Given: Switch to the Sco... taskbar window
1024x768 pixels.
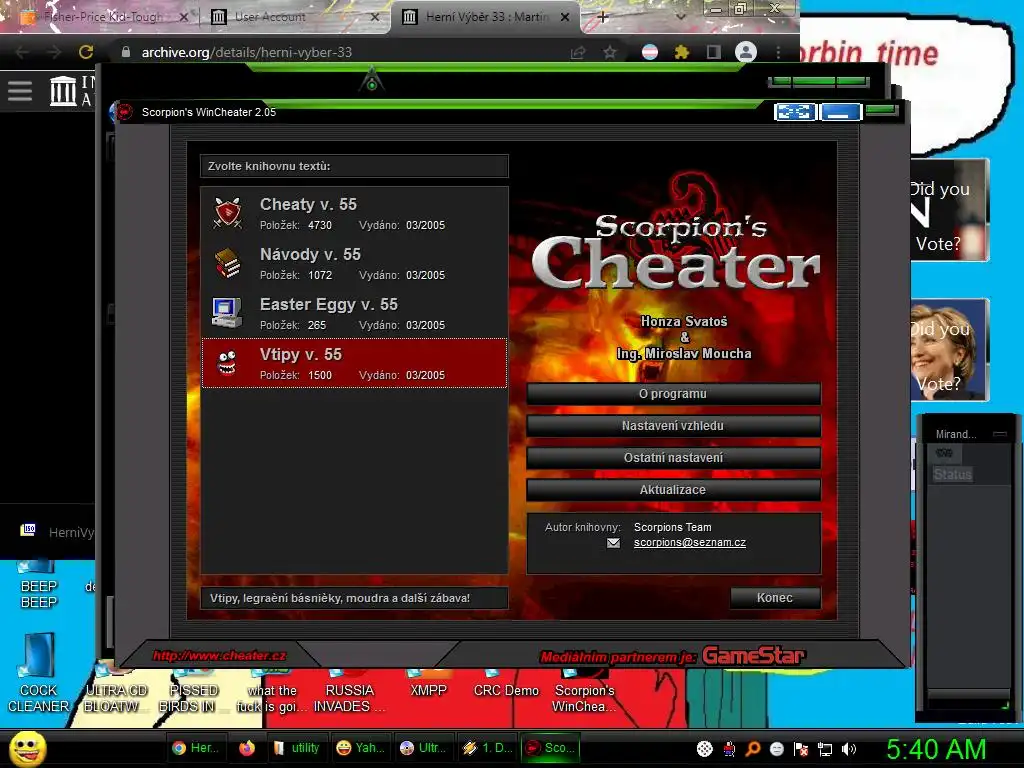Looking at the screenshot, I should point(551,748).
